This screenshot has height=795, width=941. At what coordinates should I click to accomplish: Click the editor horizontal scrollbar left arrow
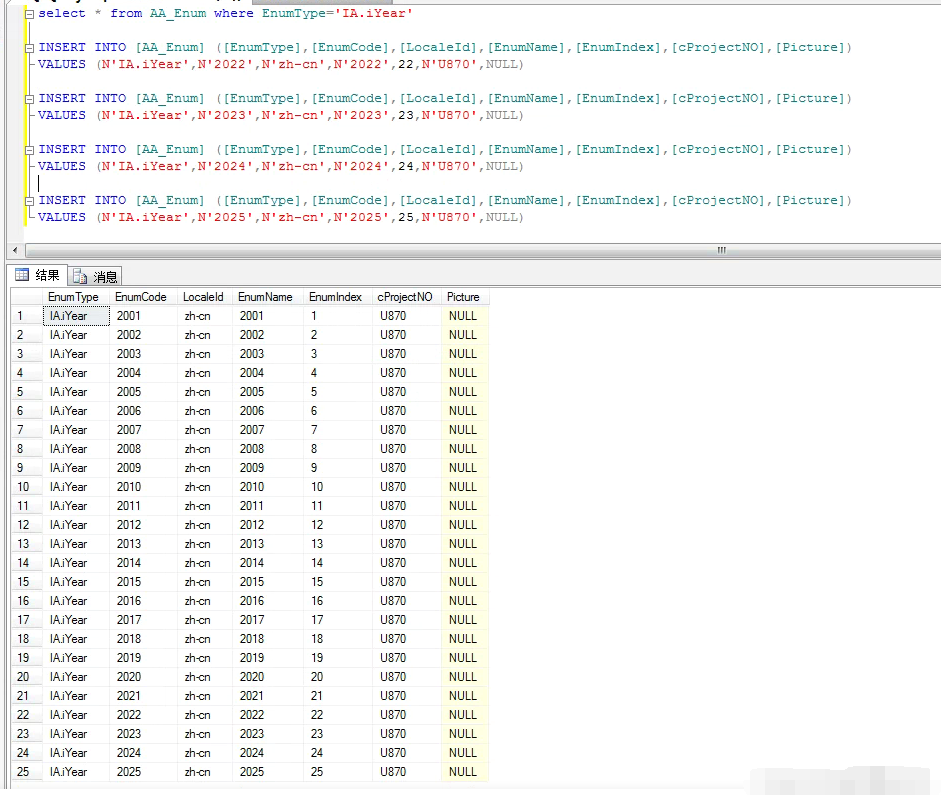(x=15, y=250)
